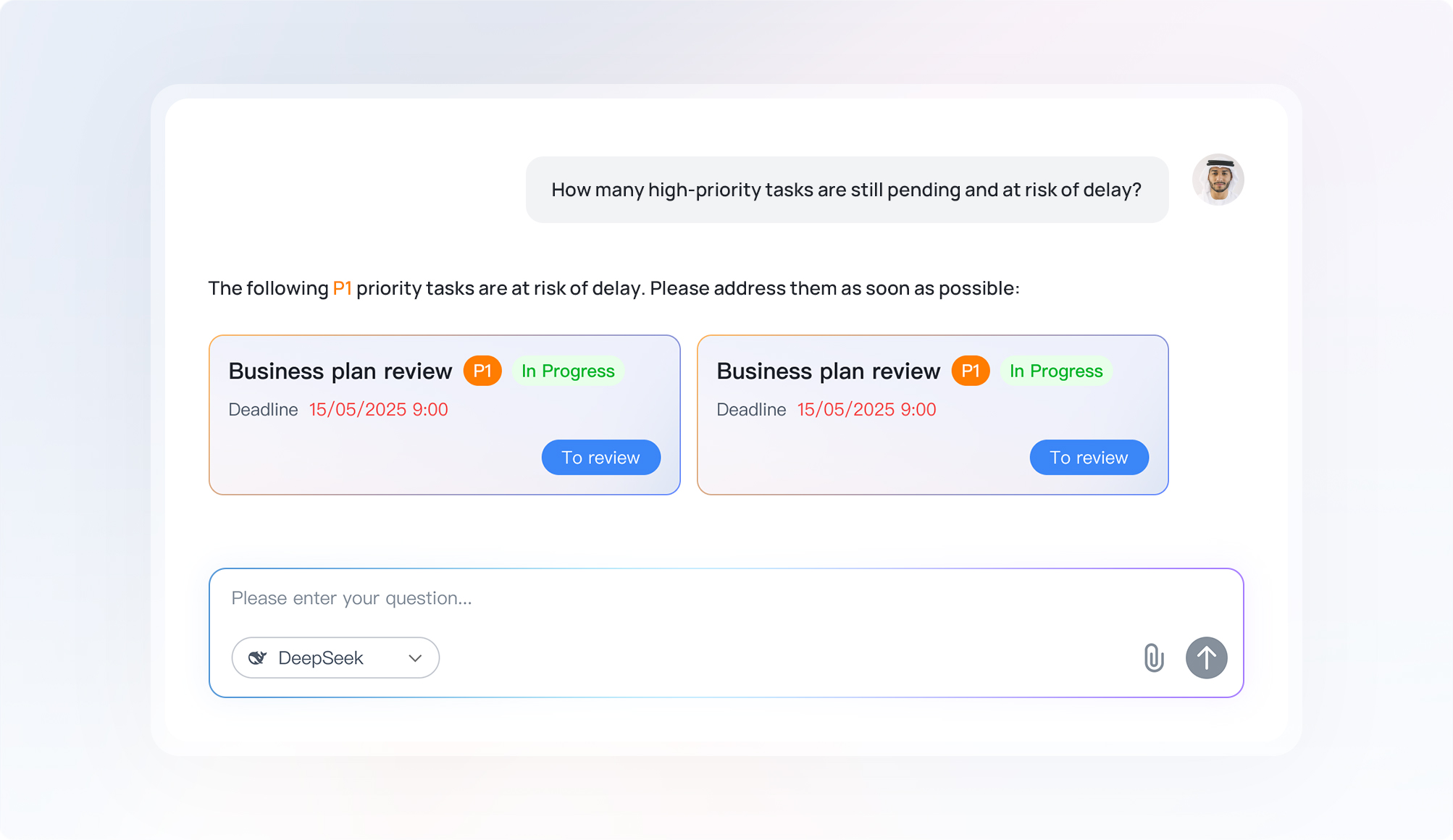Click In Progress status on the right card

pos(1056,371)
